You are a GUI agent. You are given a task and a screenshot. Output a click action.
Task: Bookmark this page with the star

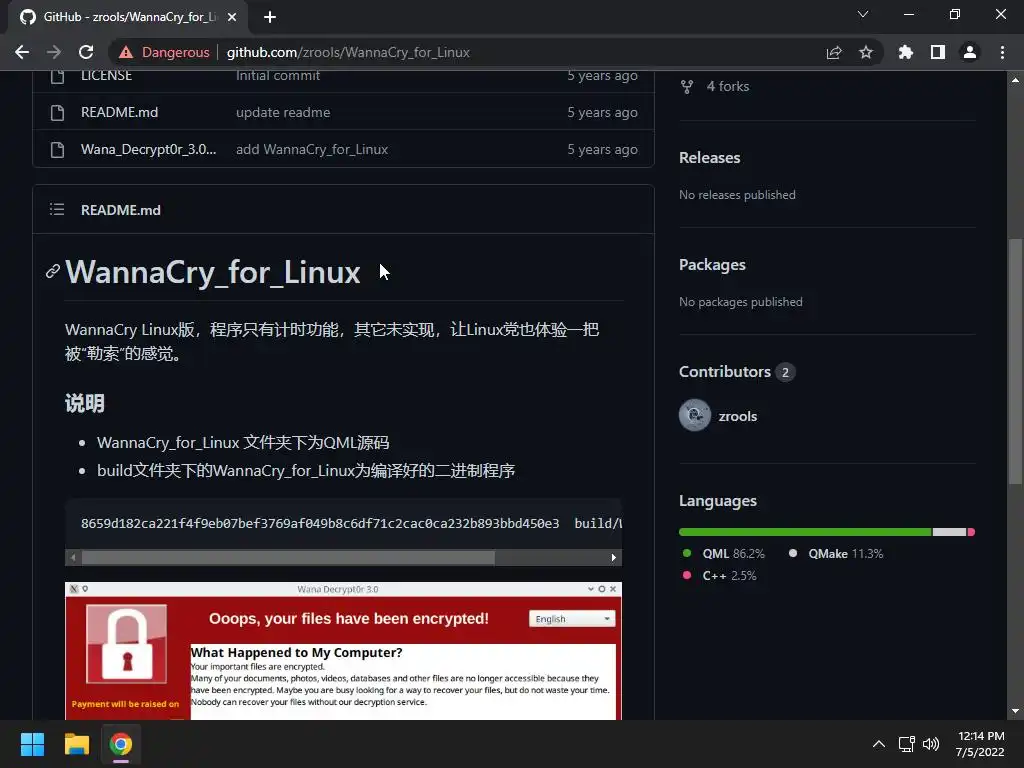click(x=866, y=52)
